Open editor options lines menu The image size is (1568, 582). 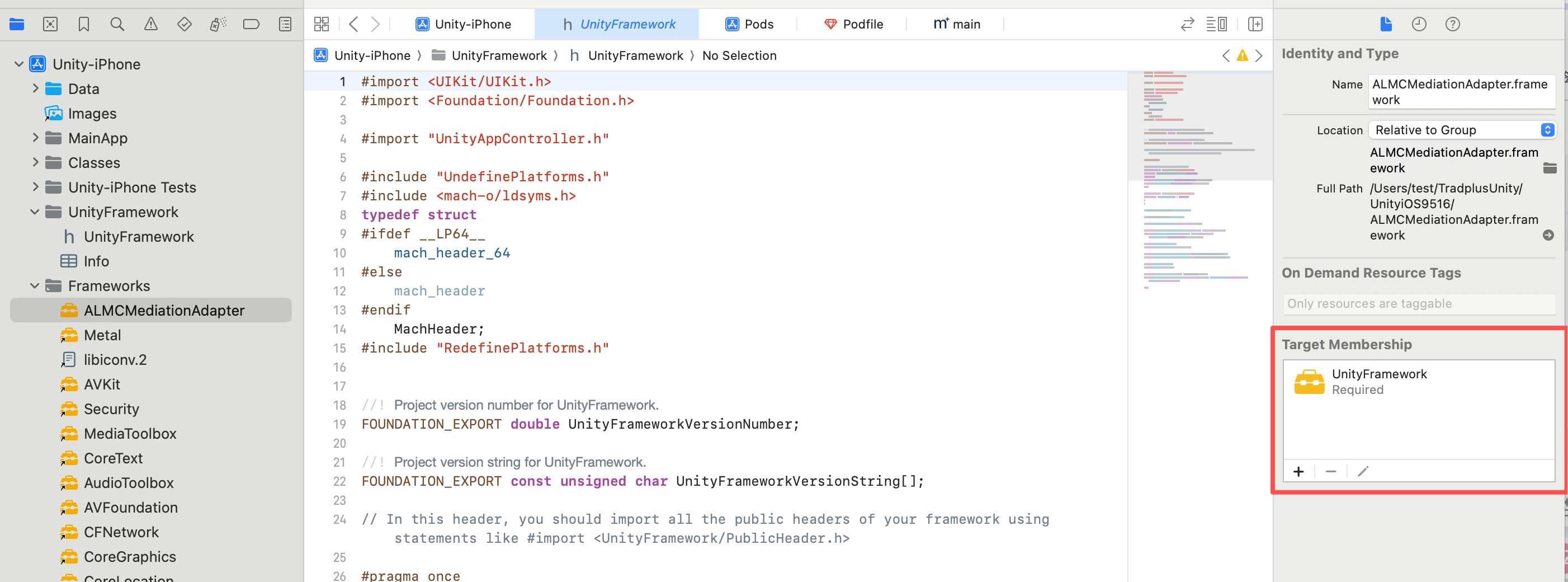coord(1216,25)
